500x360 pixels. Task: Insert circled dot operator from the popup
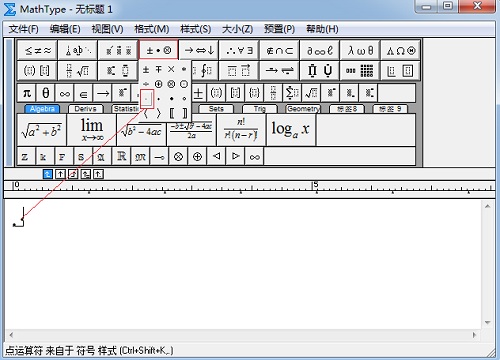pyautogui.click(x=184, y=84)
